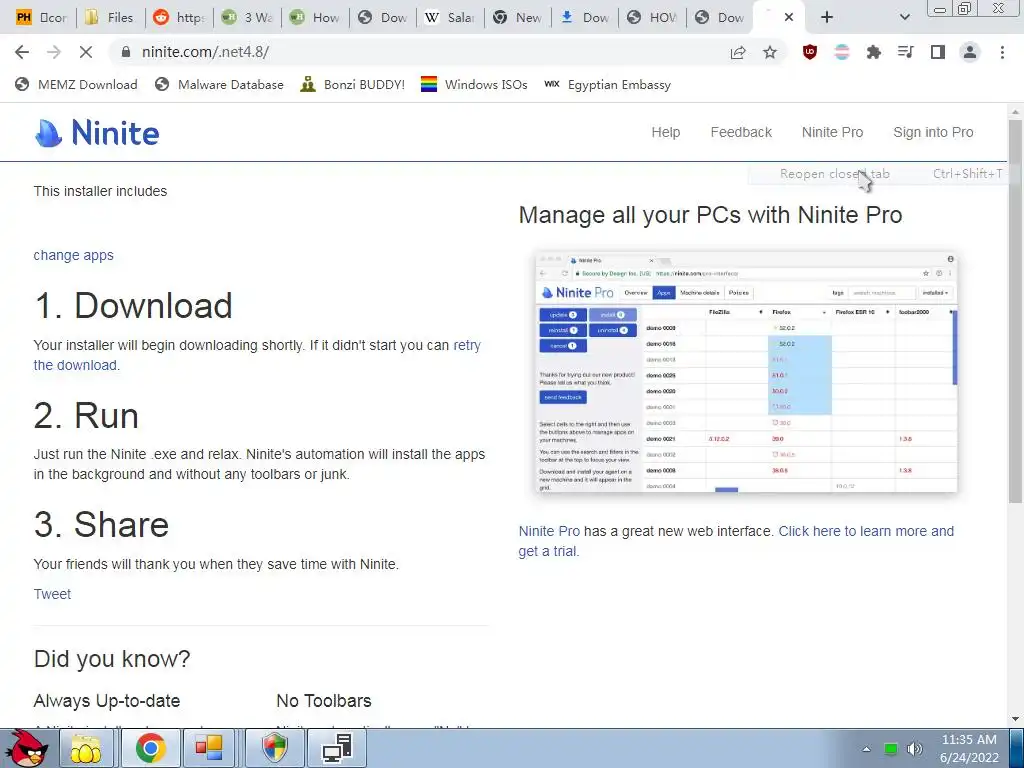This screenshot has width=1024, height=768.
Task: Switch to the 3 Wa wikiHow tab
Action: tap(248, 17)
